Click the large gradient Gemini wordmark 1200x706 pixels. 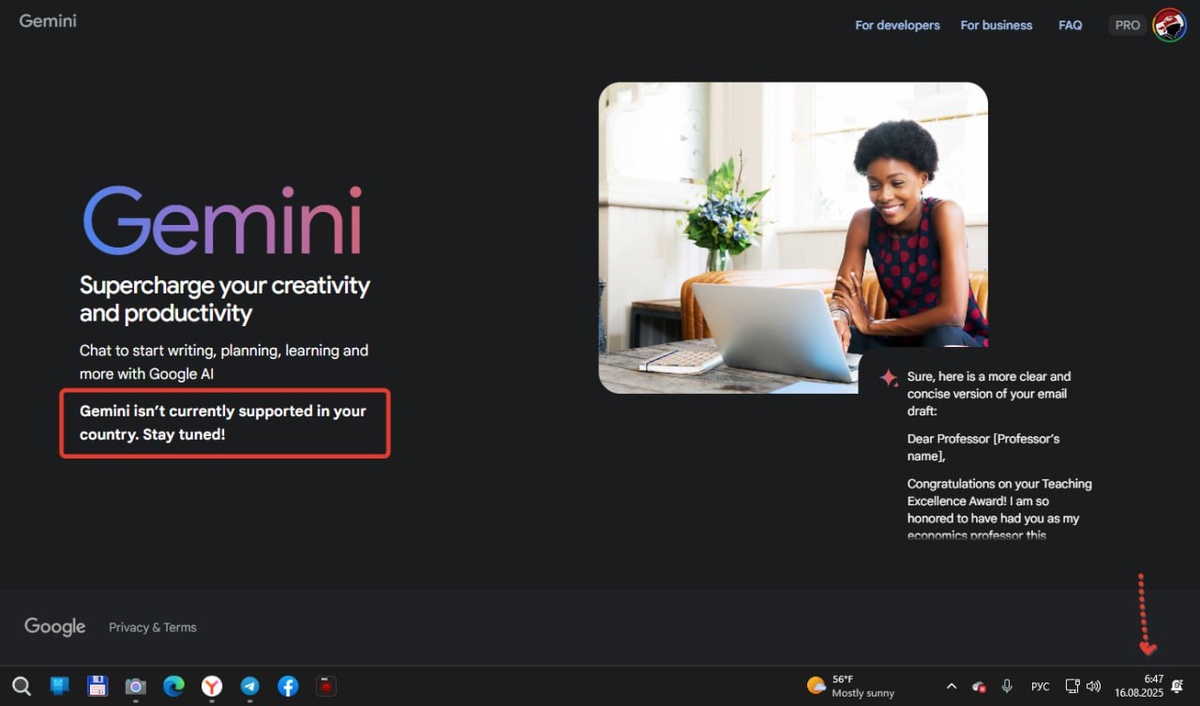click(x=222, y=221)
